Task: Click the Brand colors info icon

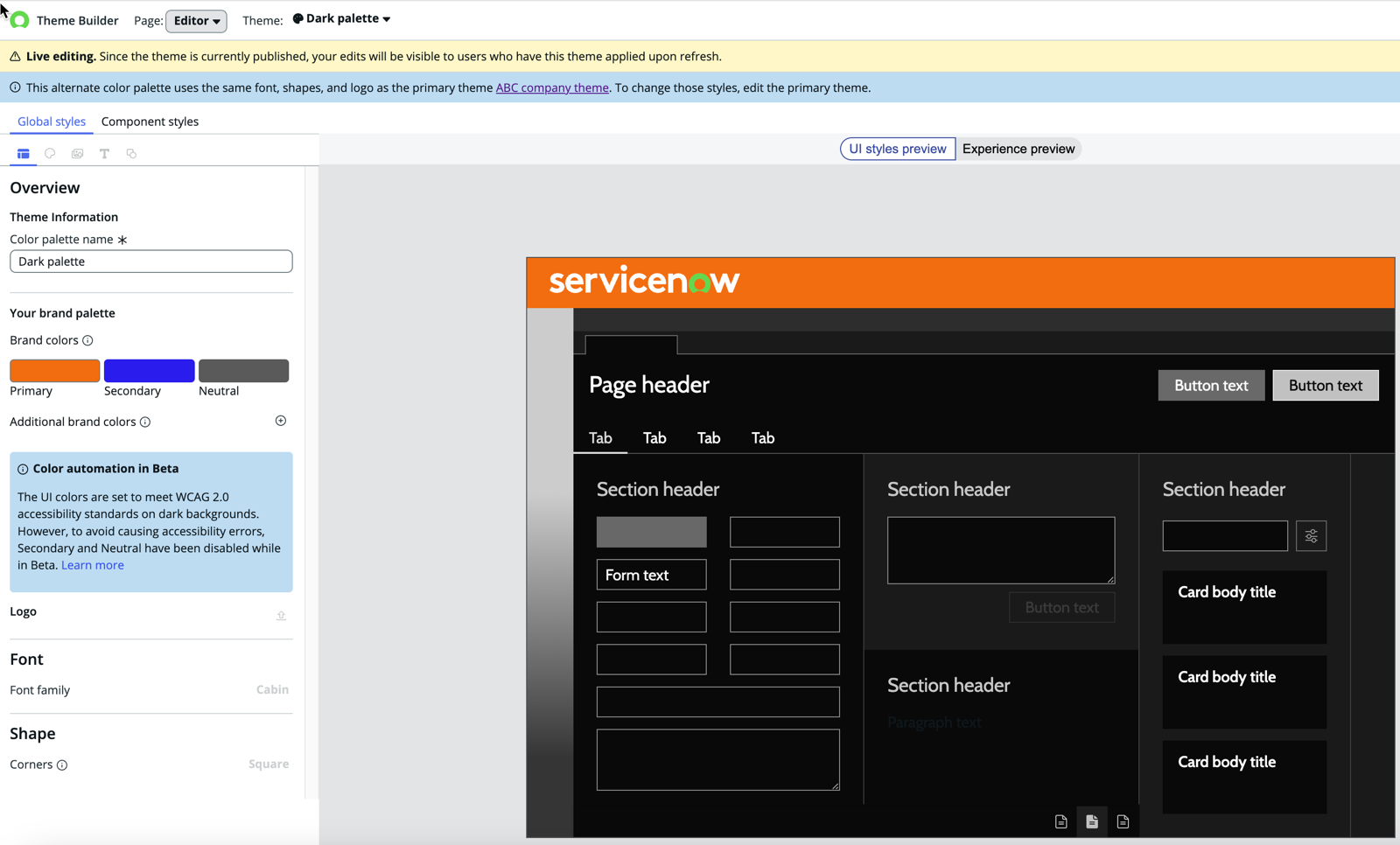Action: (x=87, y=340)
